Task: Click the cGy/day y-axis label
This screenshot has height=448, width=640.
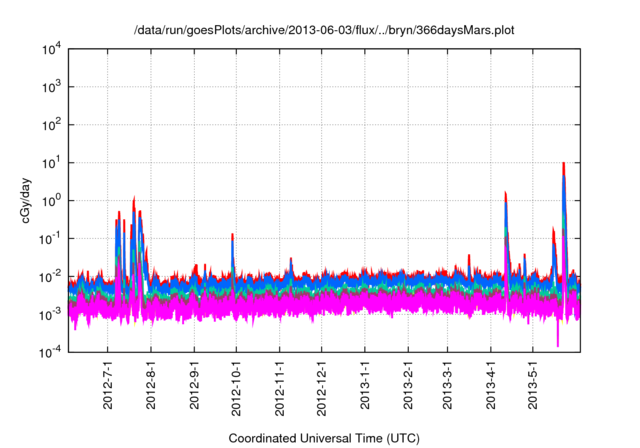Action: pos(29,200)
